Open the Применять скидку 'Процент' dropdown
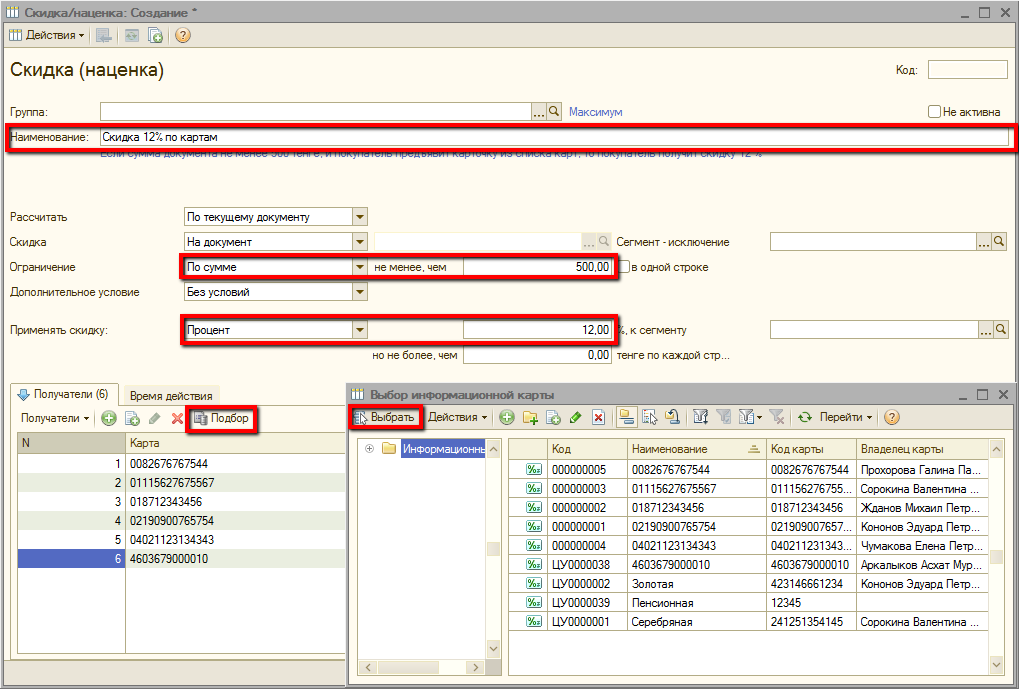 pyautogui.click(x=360, y=330)
